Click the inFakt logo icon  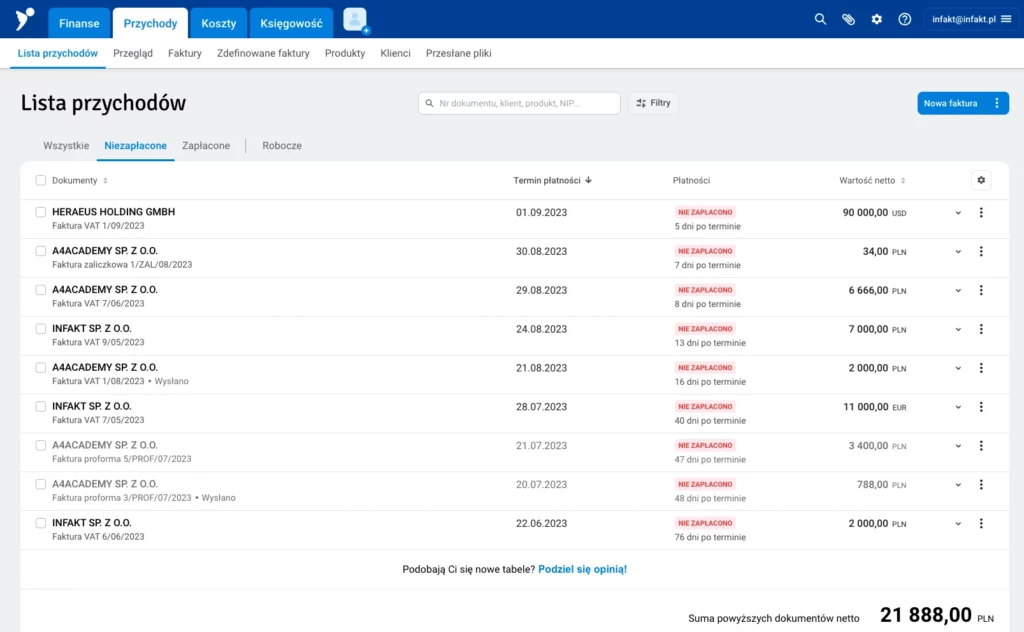24,19
